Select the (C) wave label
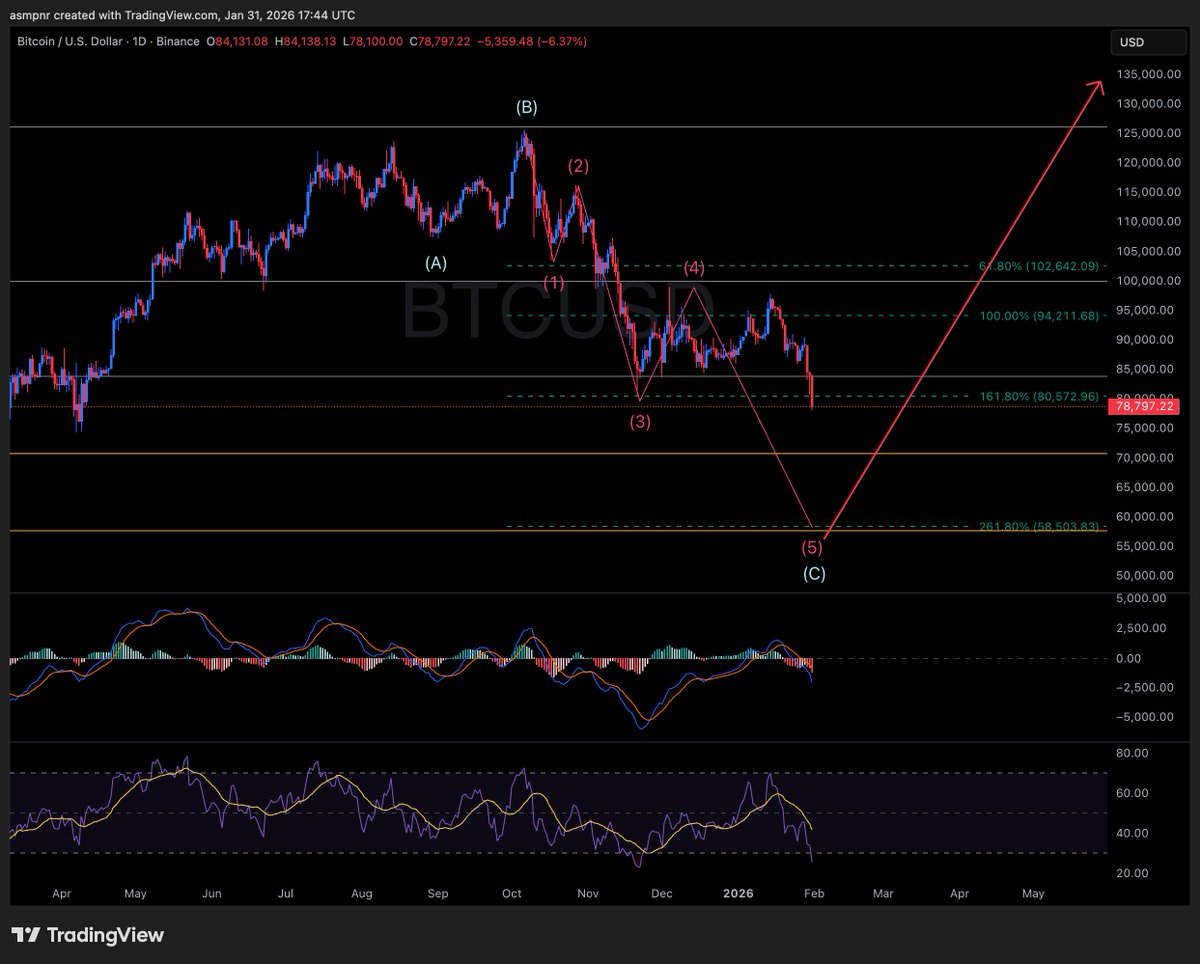The image size is (1200, 964). tap(816, 574)
